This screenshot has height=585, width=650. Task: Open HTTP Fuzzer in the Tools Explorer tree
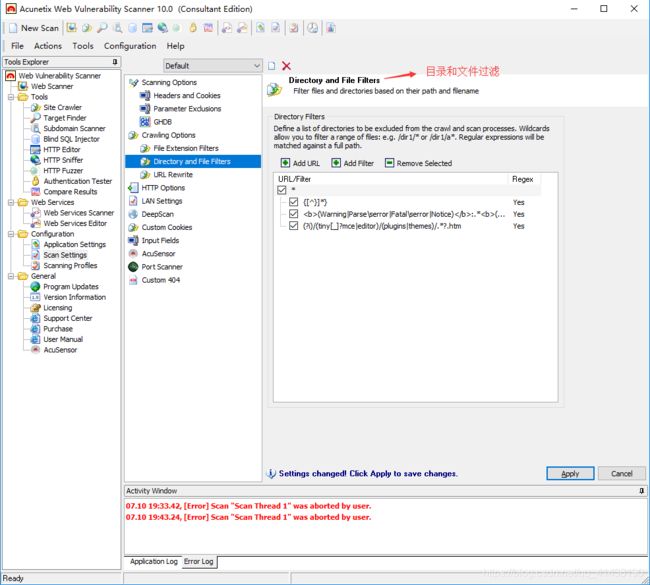tap(63, 170)
